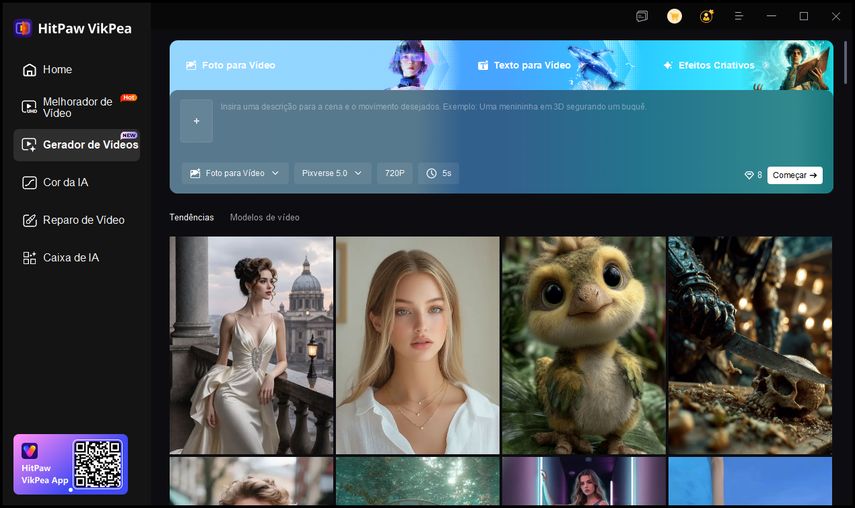The height and width of the screenshot is (508, 855).
Task: Open the shopping cart icon in title bar
Action: point(674,16)
